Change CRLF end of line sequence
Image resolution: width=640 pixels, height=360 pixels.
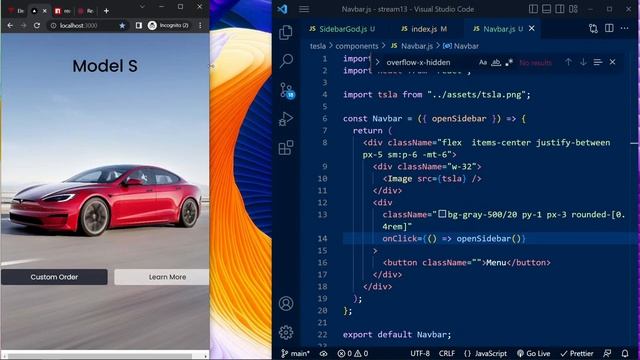[x=447, y=353]
